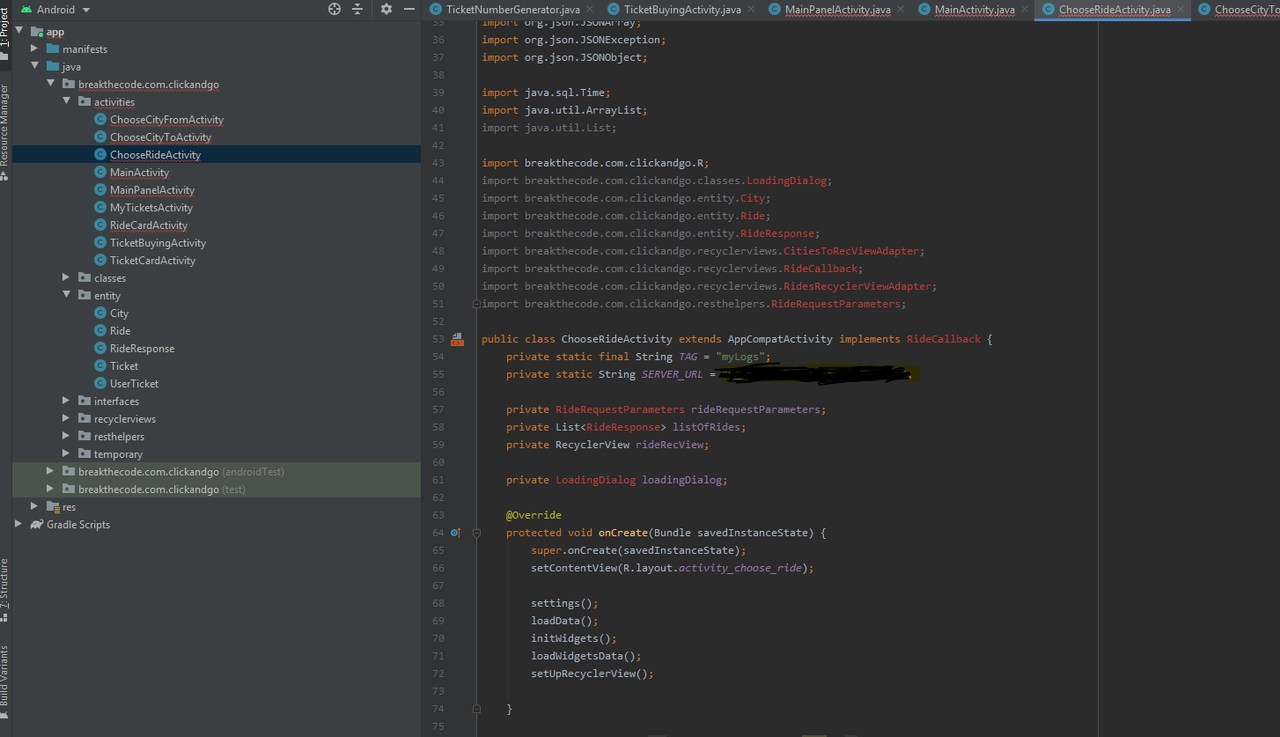This screenshot has height=737, width=1280.
Task: Open MainActivity class in tree
Action: pyautogui.click(x=139, y=172)
